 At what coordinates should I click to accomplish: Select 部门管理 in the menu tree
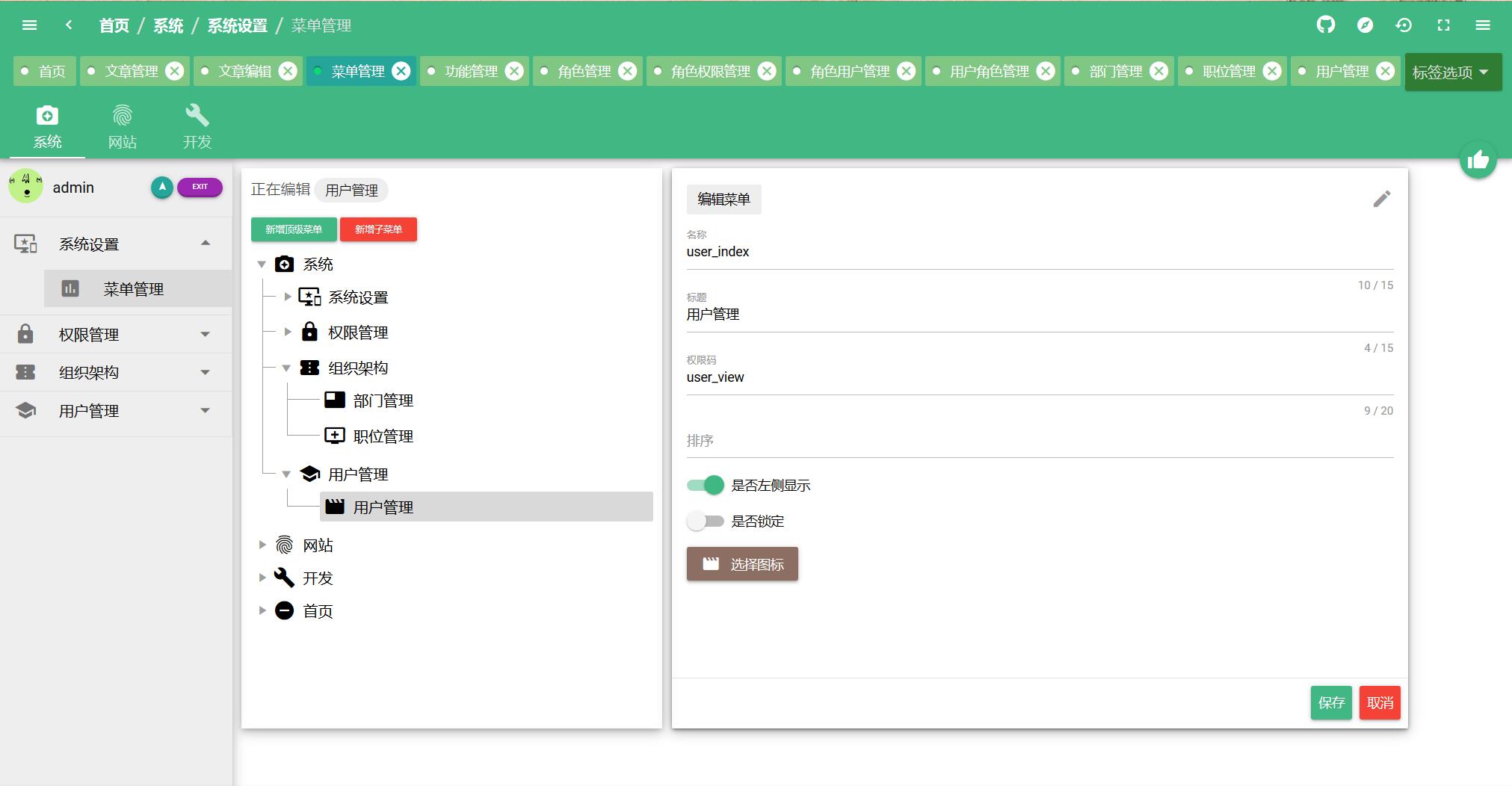click(x=383, y=400)
